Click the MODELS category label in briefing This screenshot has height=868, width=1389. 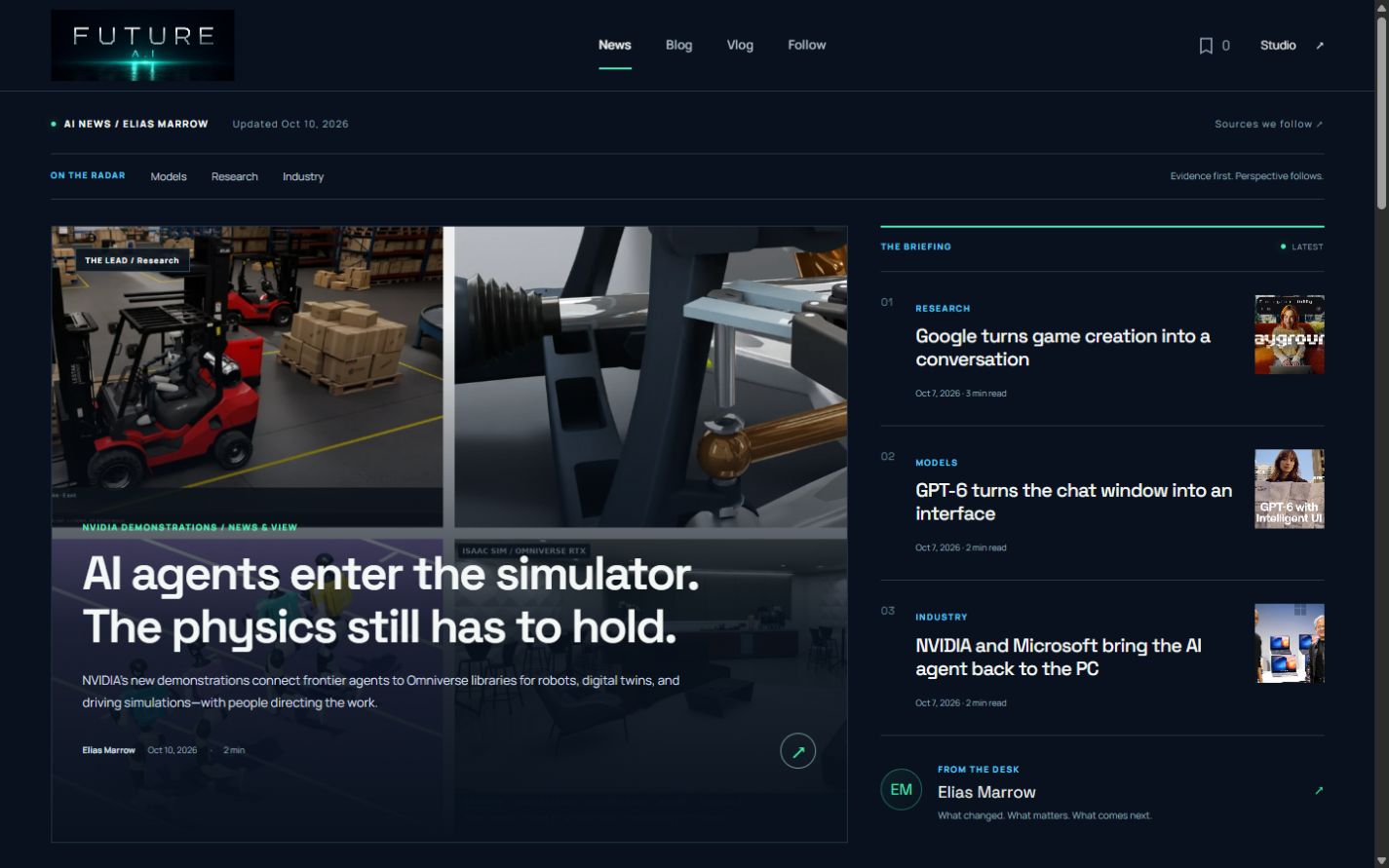coord(937,463)
